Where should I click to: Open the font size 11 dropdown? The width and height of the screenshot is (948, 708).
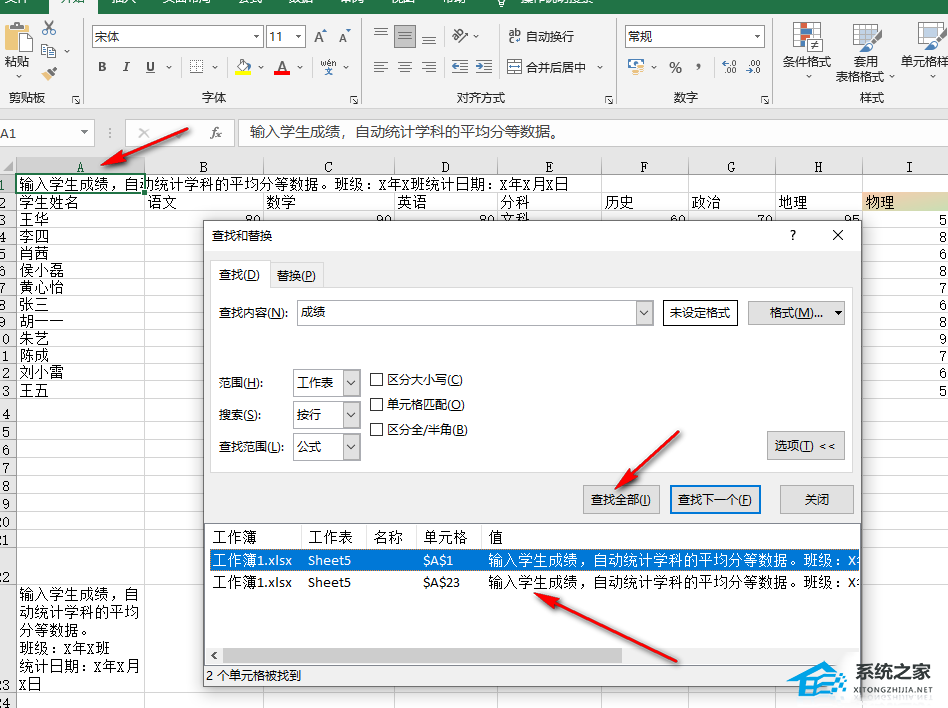[299, 37]
